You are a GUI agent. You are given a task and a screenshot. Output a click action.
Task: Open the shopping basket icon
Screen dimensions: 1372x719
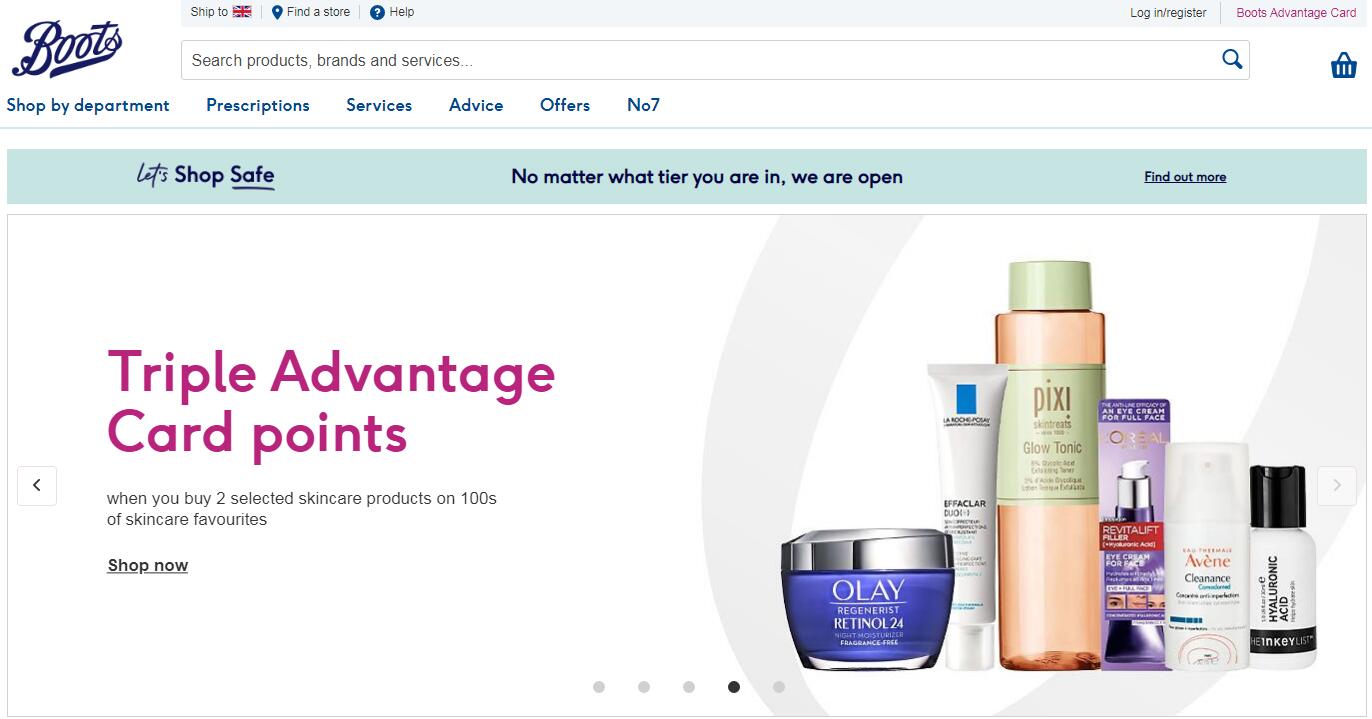[1343, 65]
